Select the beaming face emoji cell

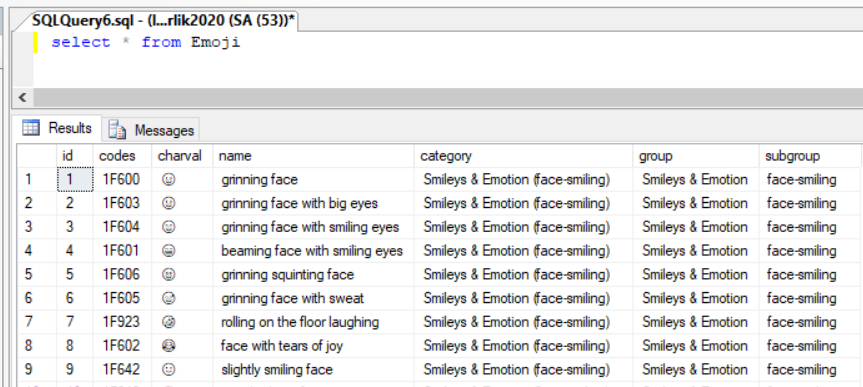point(182,251)
